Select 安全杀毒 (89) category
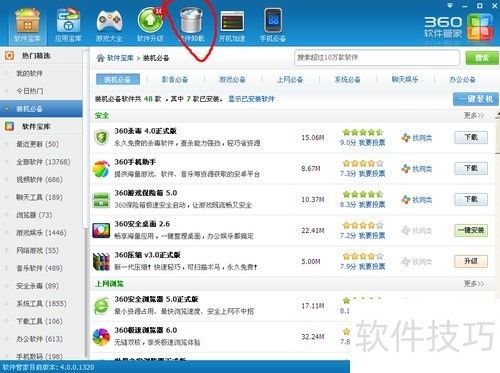Viewport: 500px width, 373px height. 41,286
